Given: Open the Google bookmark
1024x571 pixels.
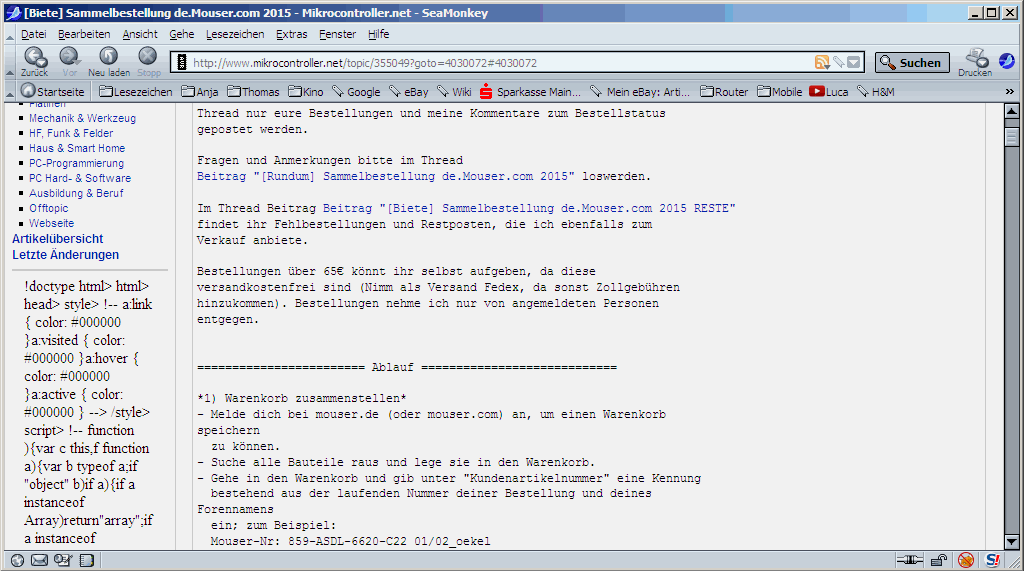Looking at the screenshot, I should [356, 91].
